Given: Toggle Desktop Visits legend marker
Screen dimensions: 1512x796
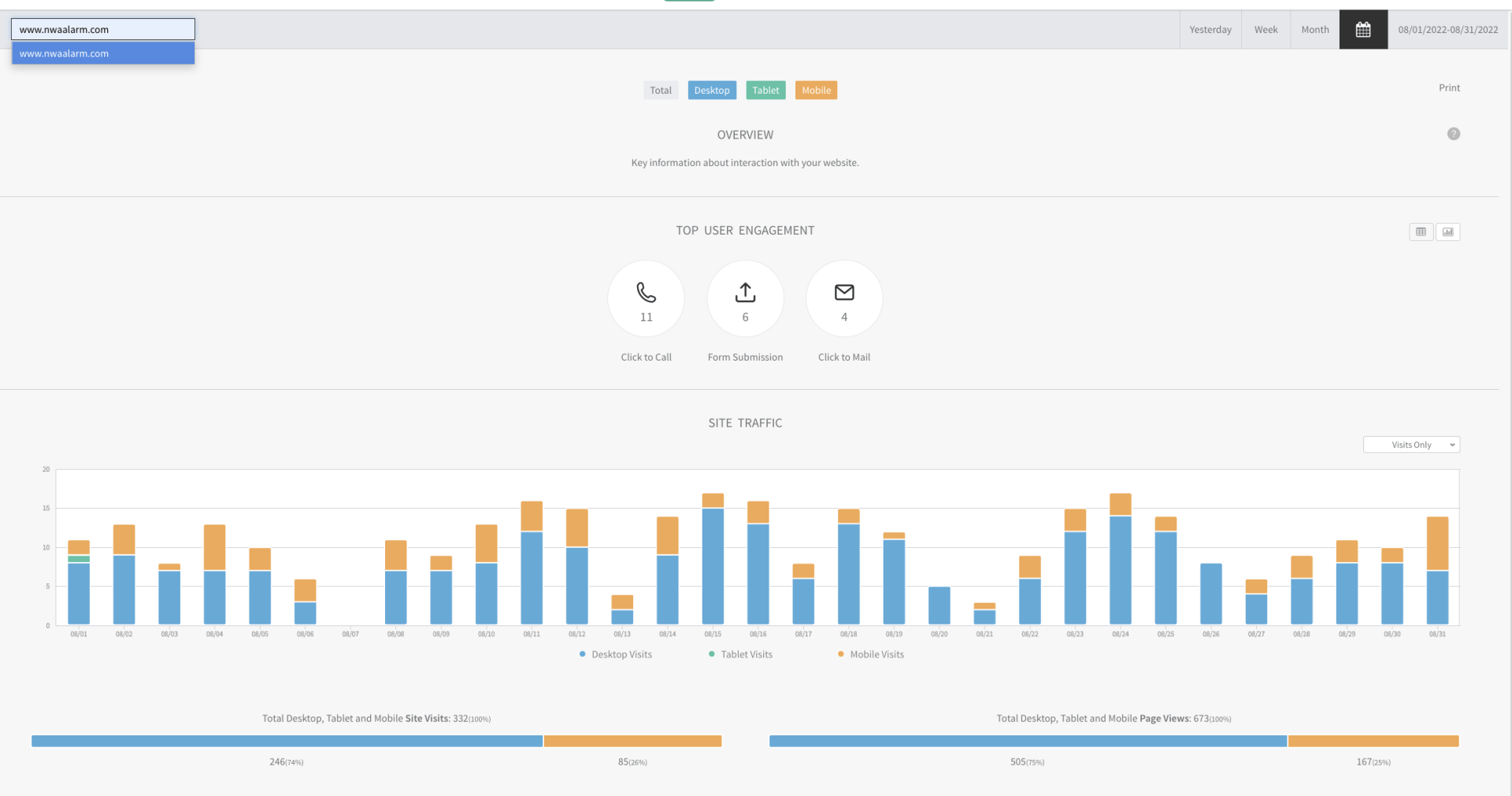Looking at the screenshot, I should [583, 654].
